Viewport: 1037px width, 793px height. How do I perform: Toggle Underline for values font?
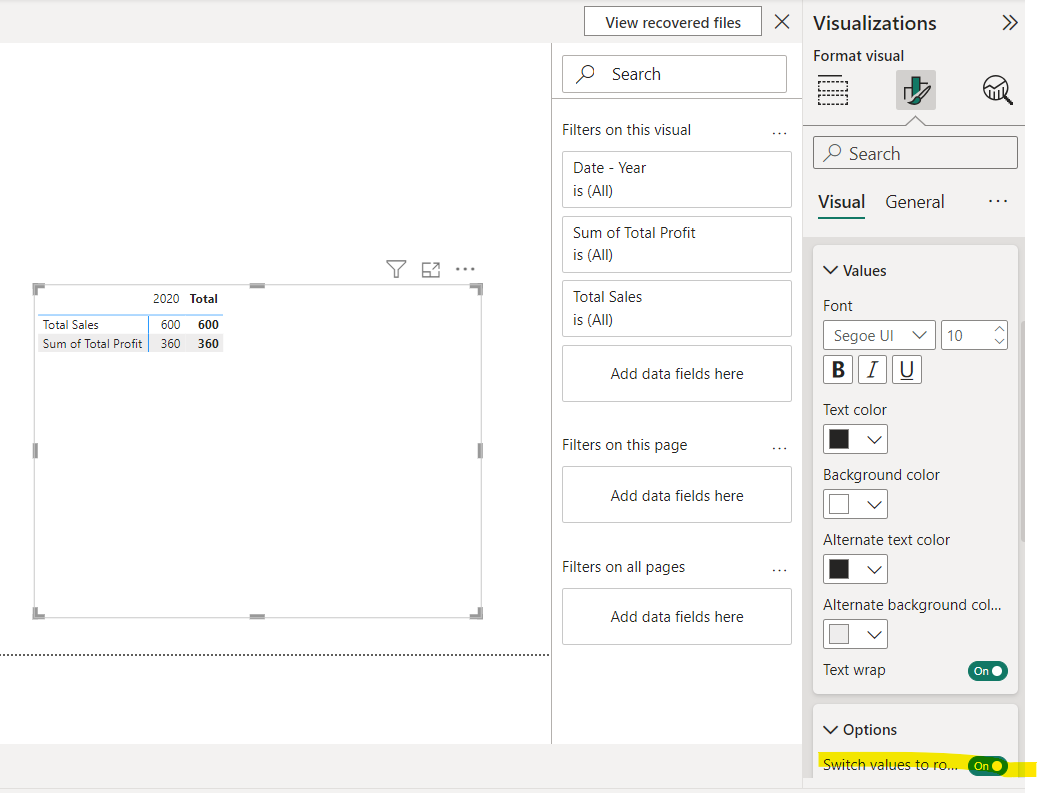tap(907, 370)
